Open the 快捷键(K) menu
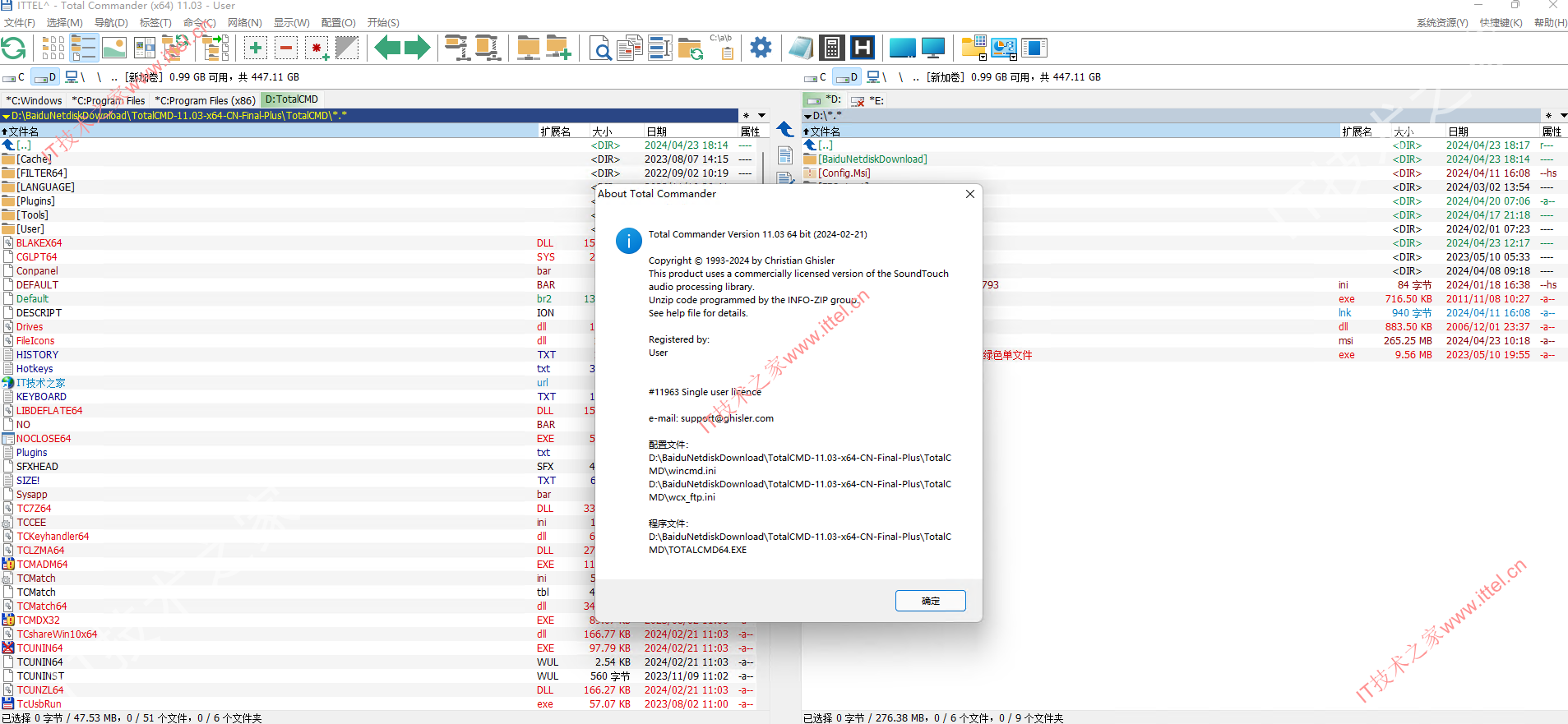 click(x=1501, y=23)
